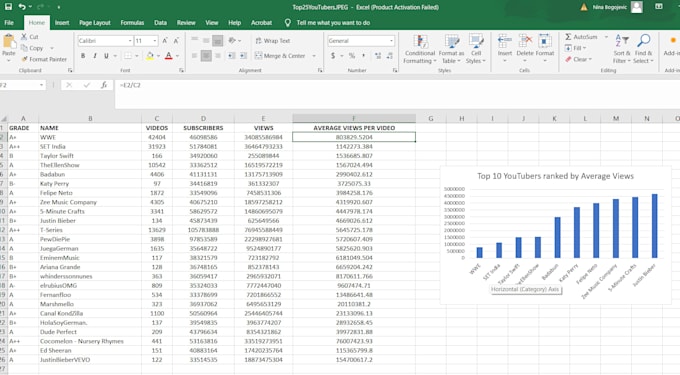Toggle align right
Screen dimensions: 680x375
click(218, 55)
